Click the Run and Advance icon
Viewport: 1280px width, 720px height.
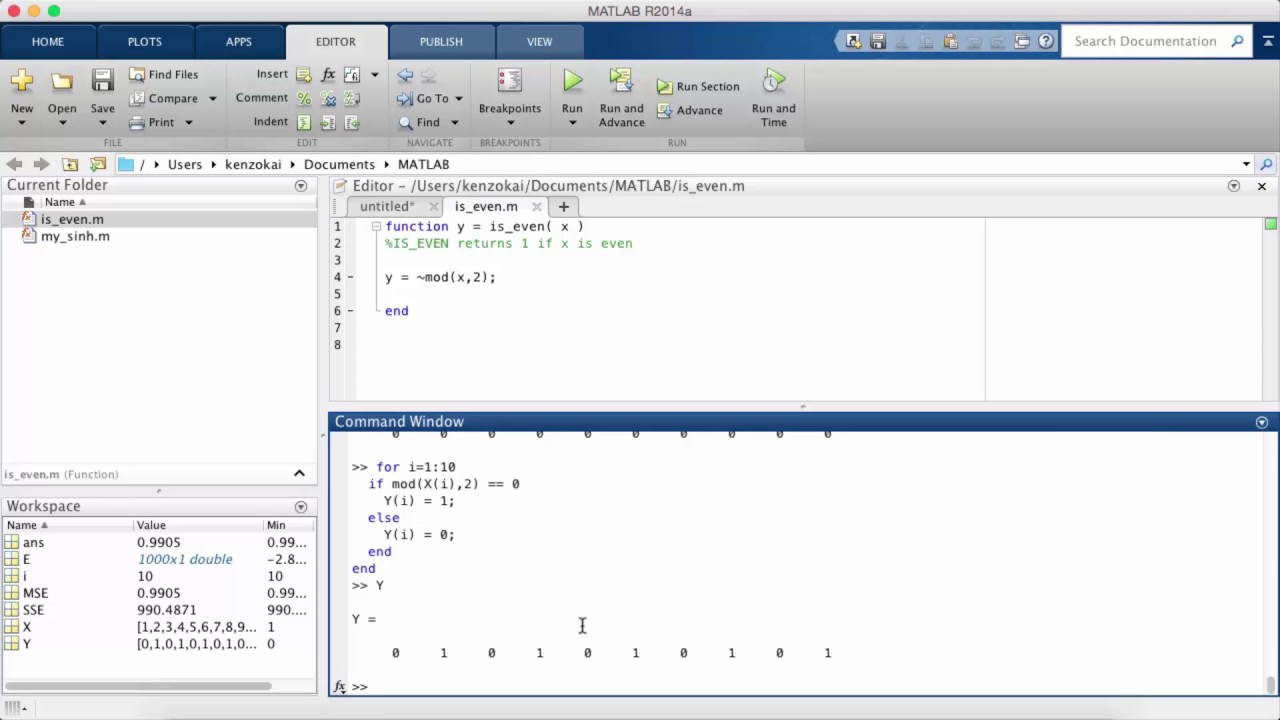621,81
